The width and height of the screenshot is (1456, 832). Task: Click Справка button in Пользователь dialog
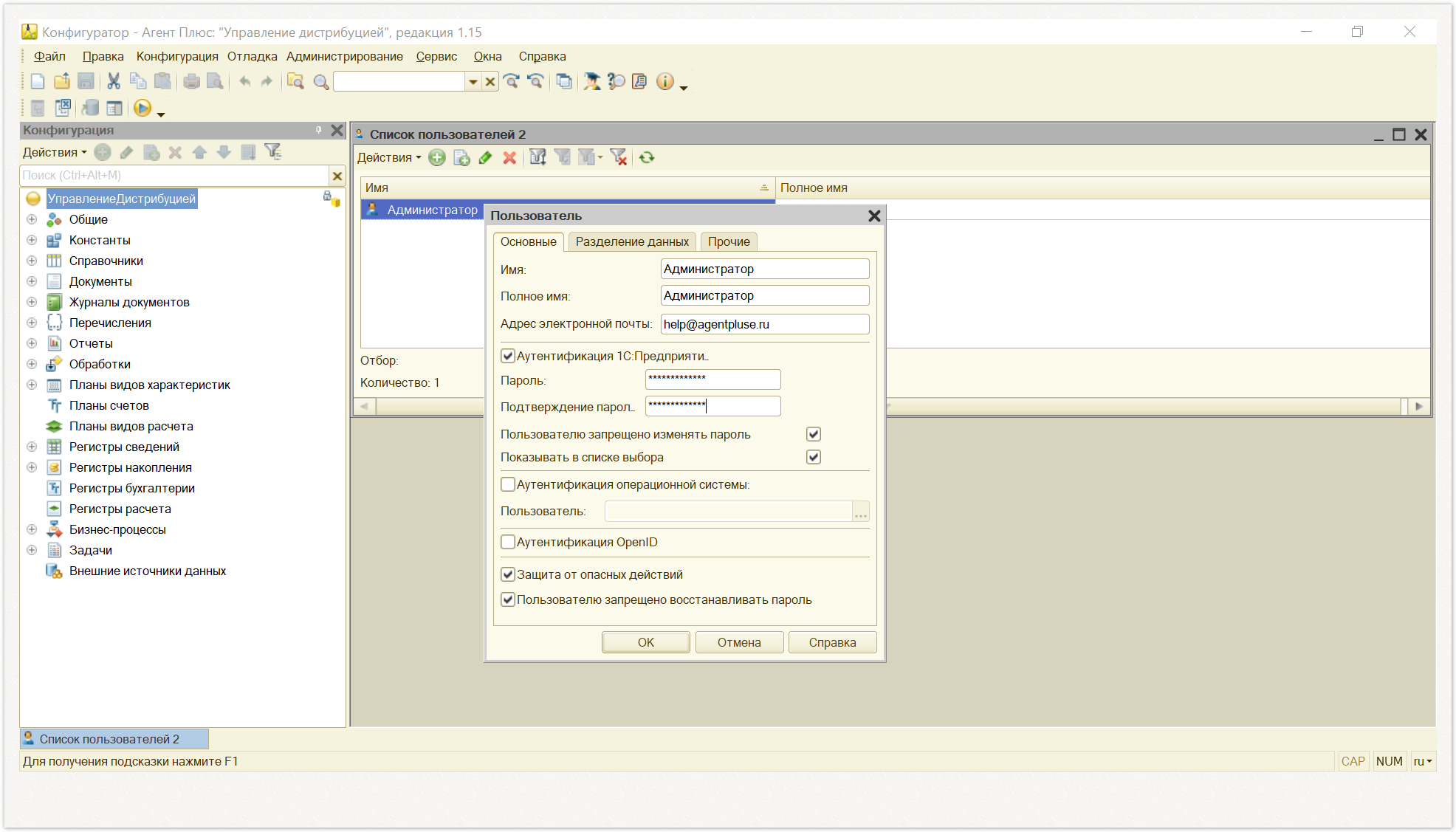point(832,642)
